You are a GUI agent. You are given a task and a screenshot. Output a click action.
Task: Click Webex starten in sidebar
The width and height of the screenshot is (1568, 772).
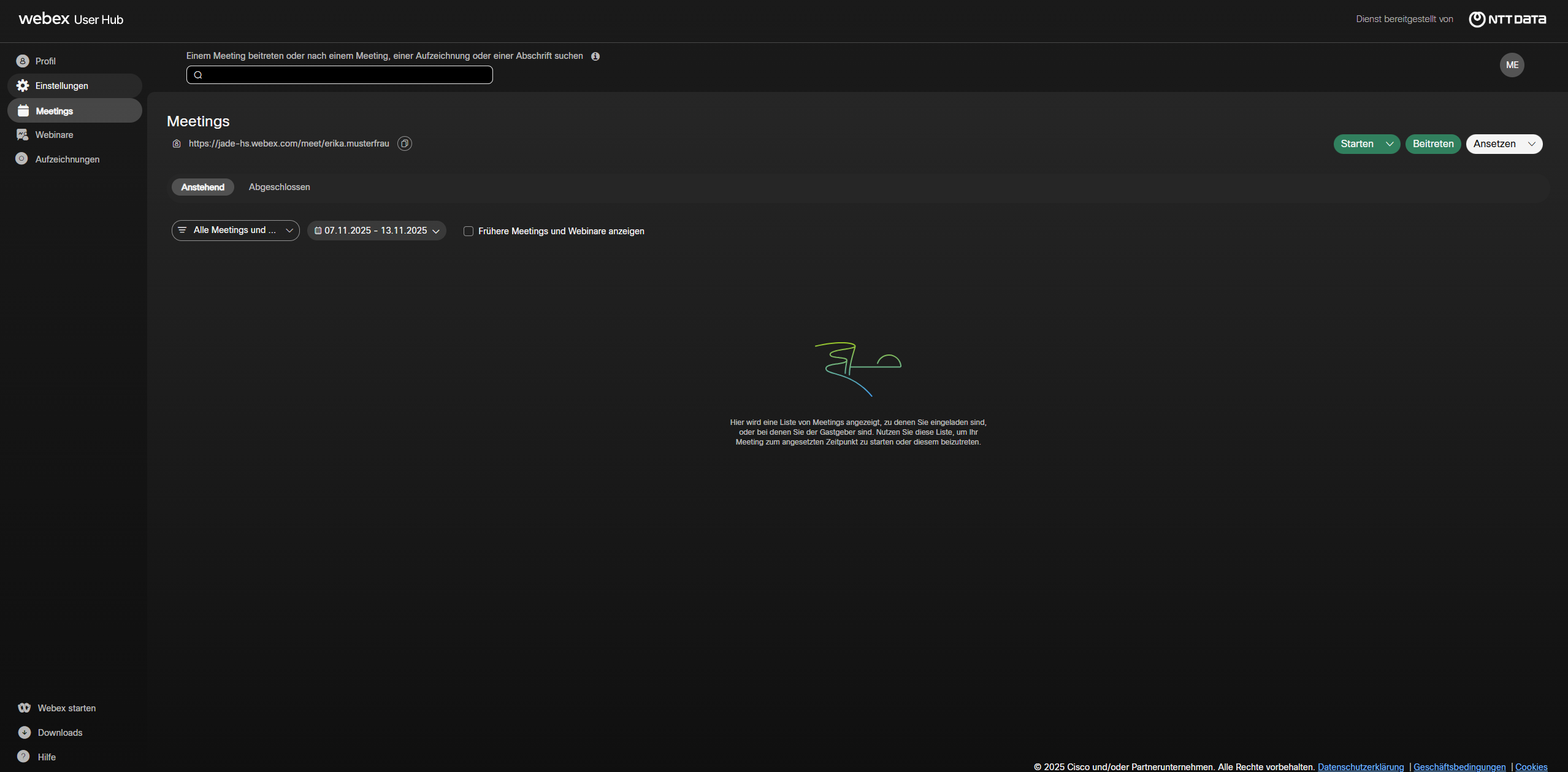tap(66, 708)
